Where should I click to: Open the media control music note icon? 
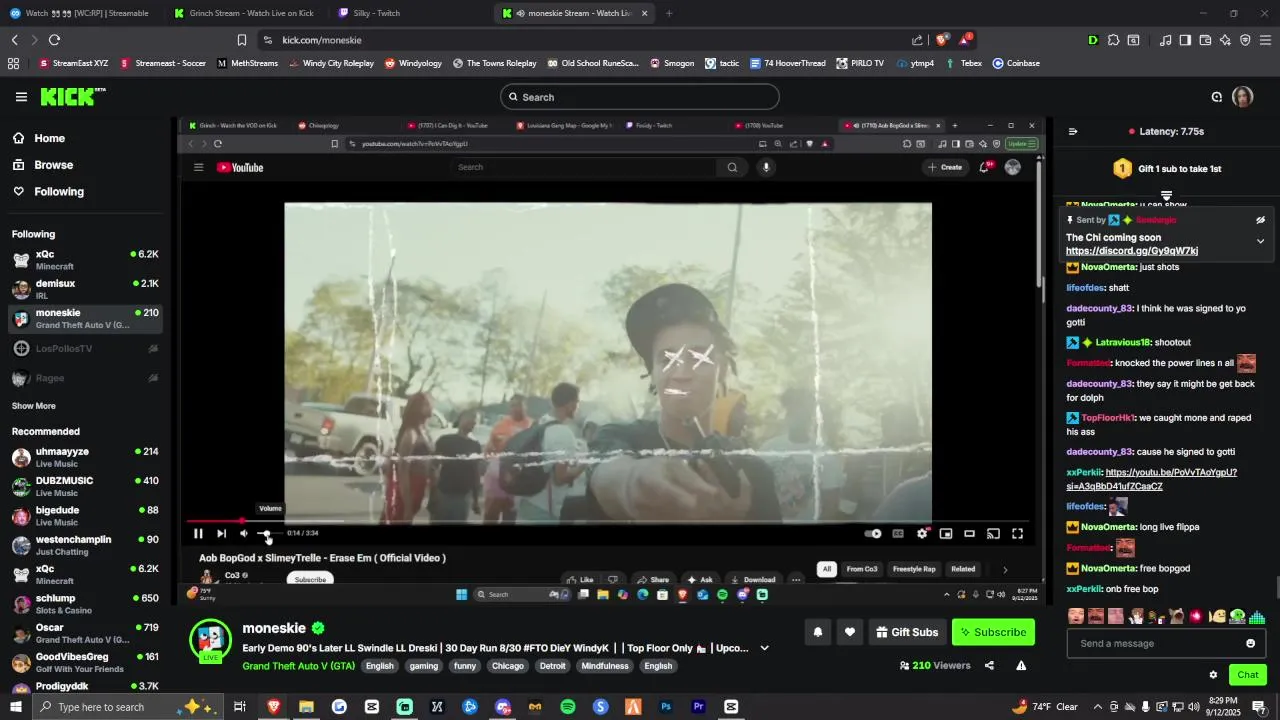pyautogui.click(x=1165, y=40)
